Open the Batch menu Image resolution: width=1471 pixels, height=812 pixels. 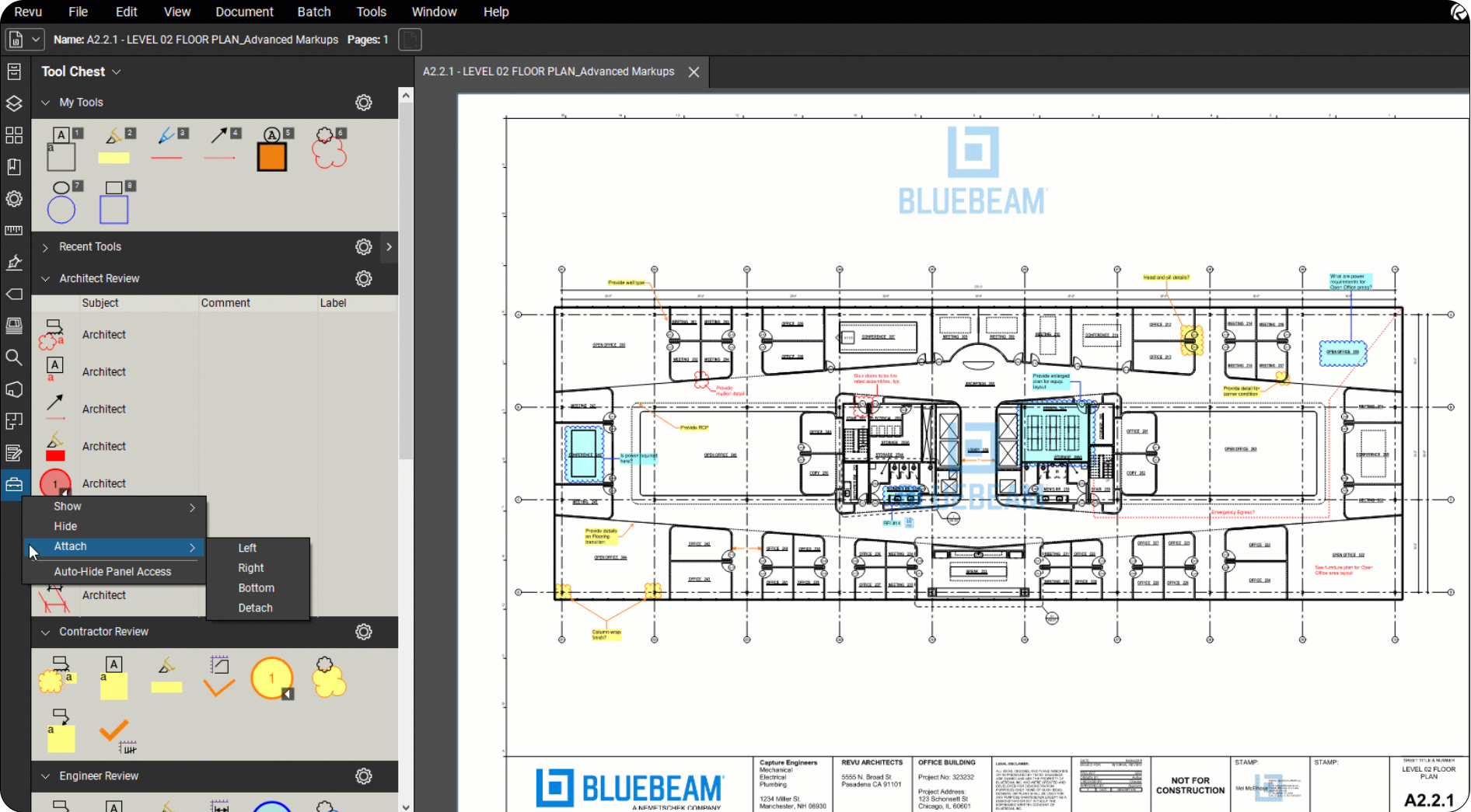coord(314,12)
